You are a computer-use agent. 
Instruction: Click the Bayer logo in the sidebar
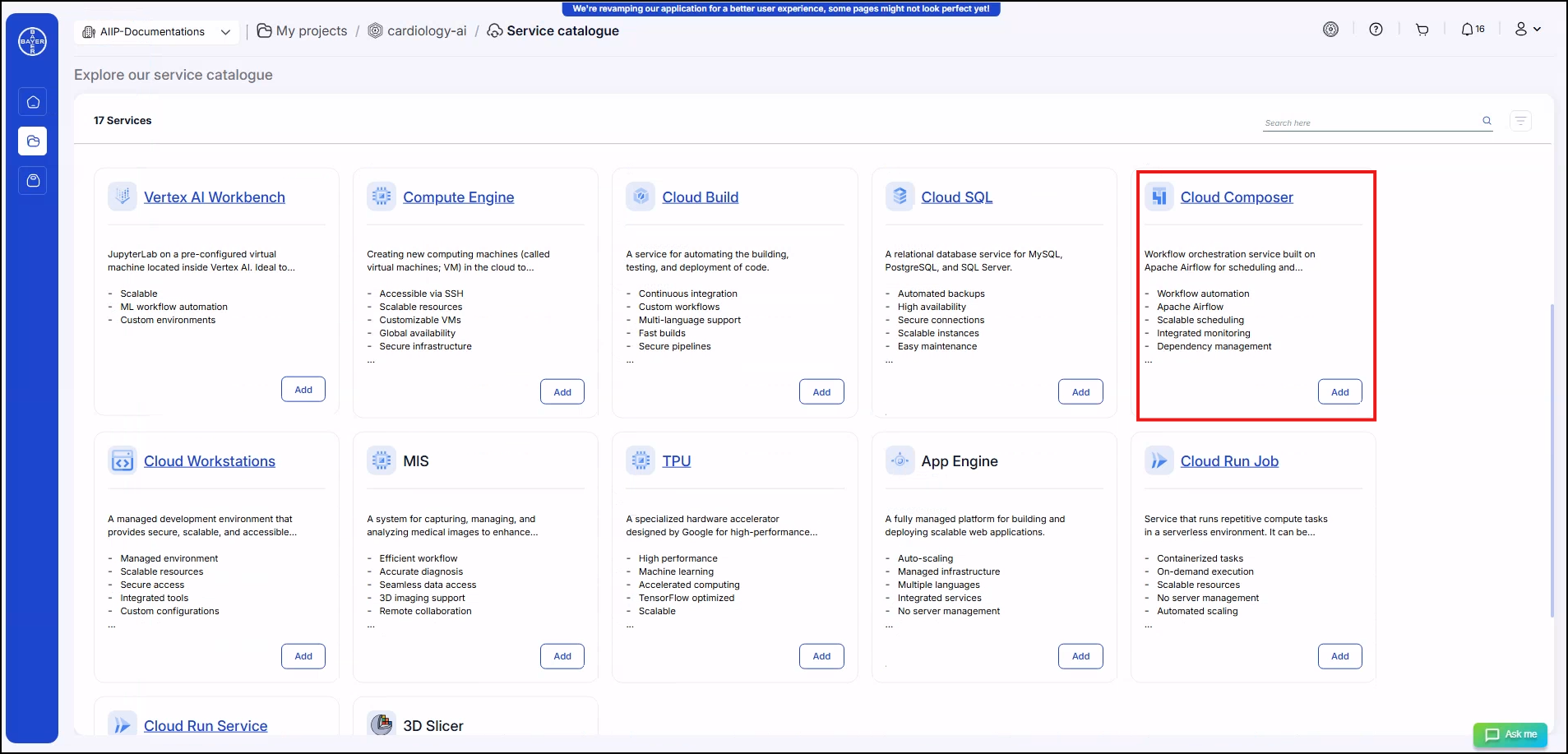pos(33,41)
